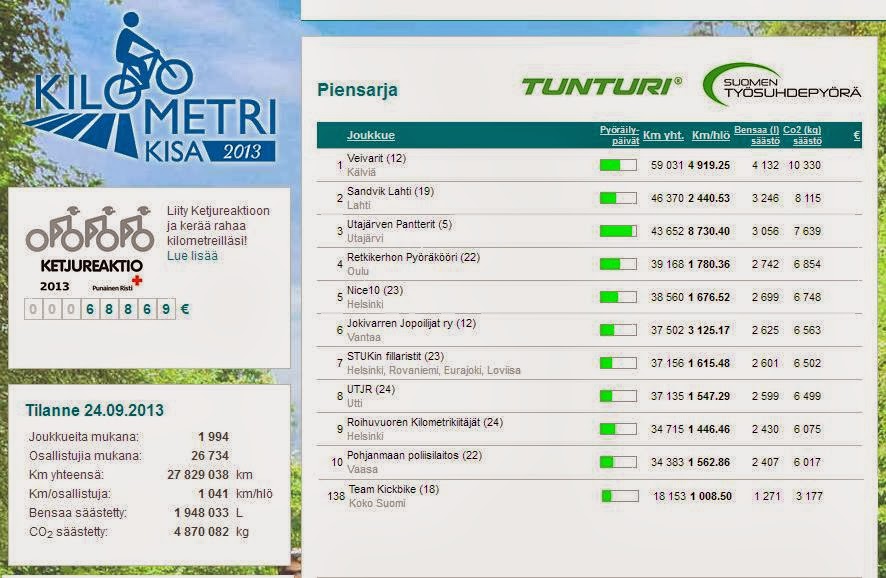Viewport: 886px width, 578px height.
Task: Click Joukkueita mukana value 1 994
Action: (x=214, y=437)
